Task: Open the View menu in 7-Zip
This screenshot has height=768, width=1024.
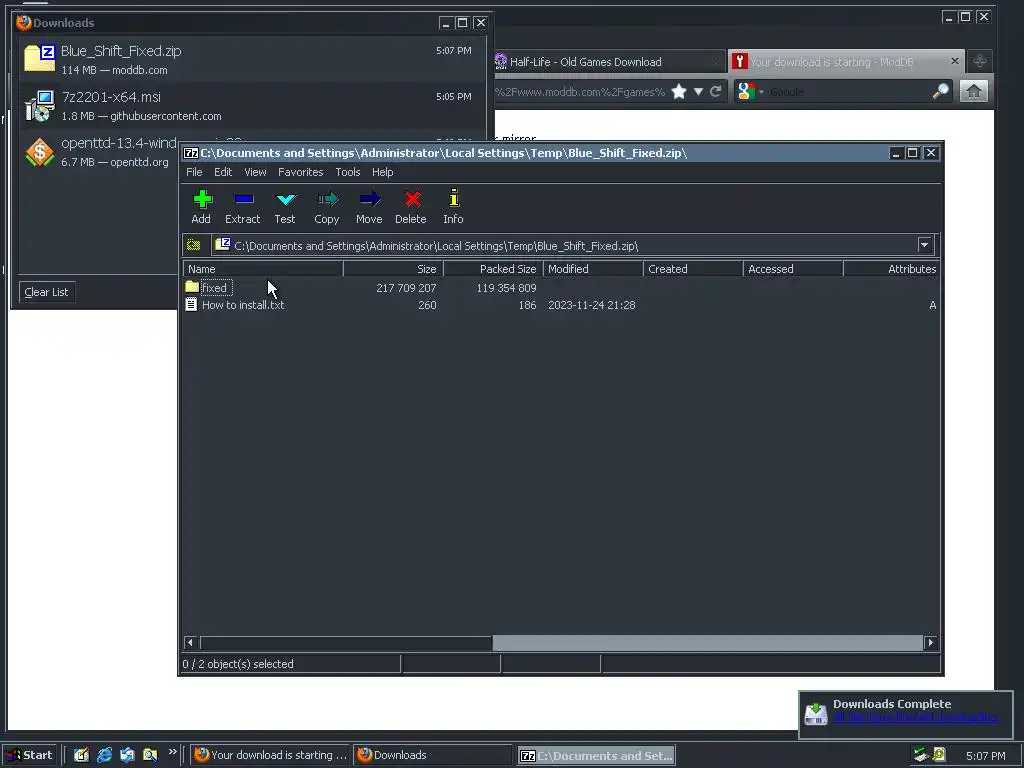Action: coord(255,172)
